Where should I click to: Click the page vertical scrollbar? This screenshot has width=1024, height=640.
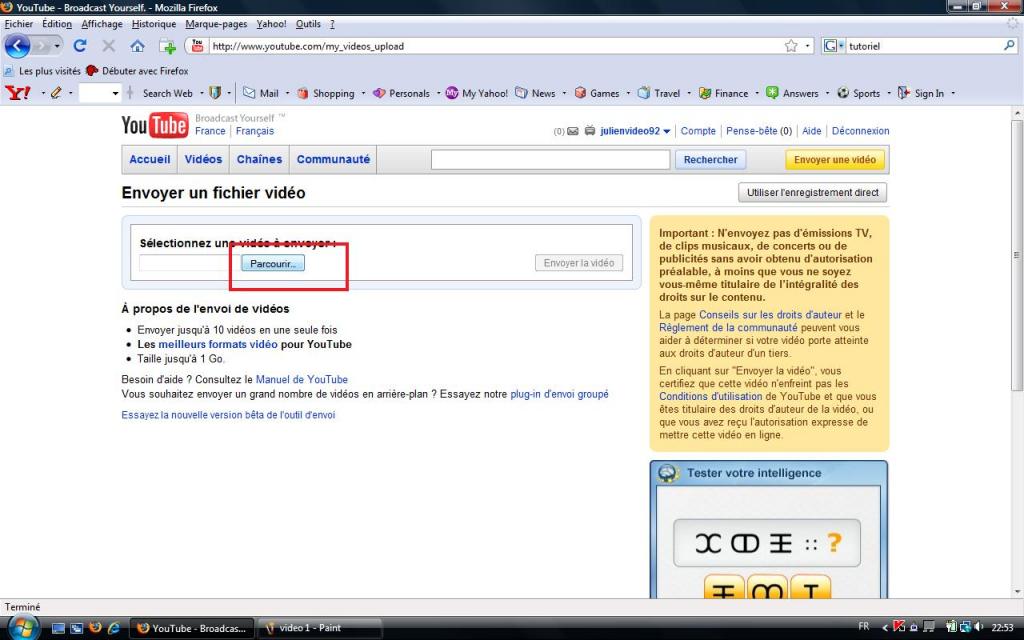coord(1017,255)
